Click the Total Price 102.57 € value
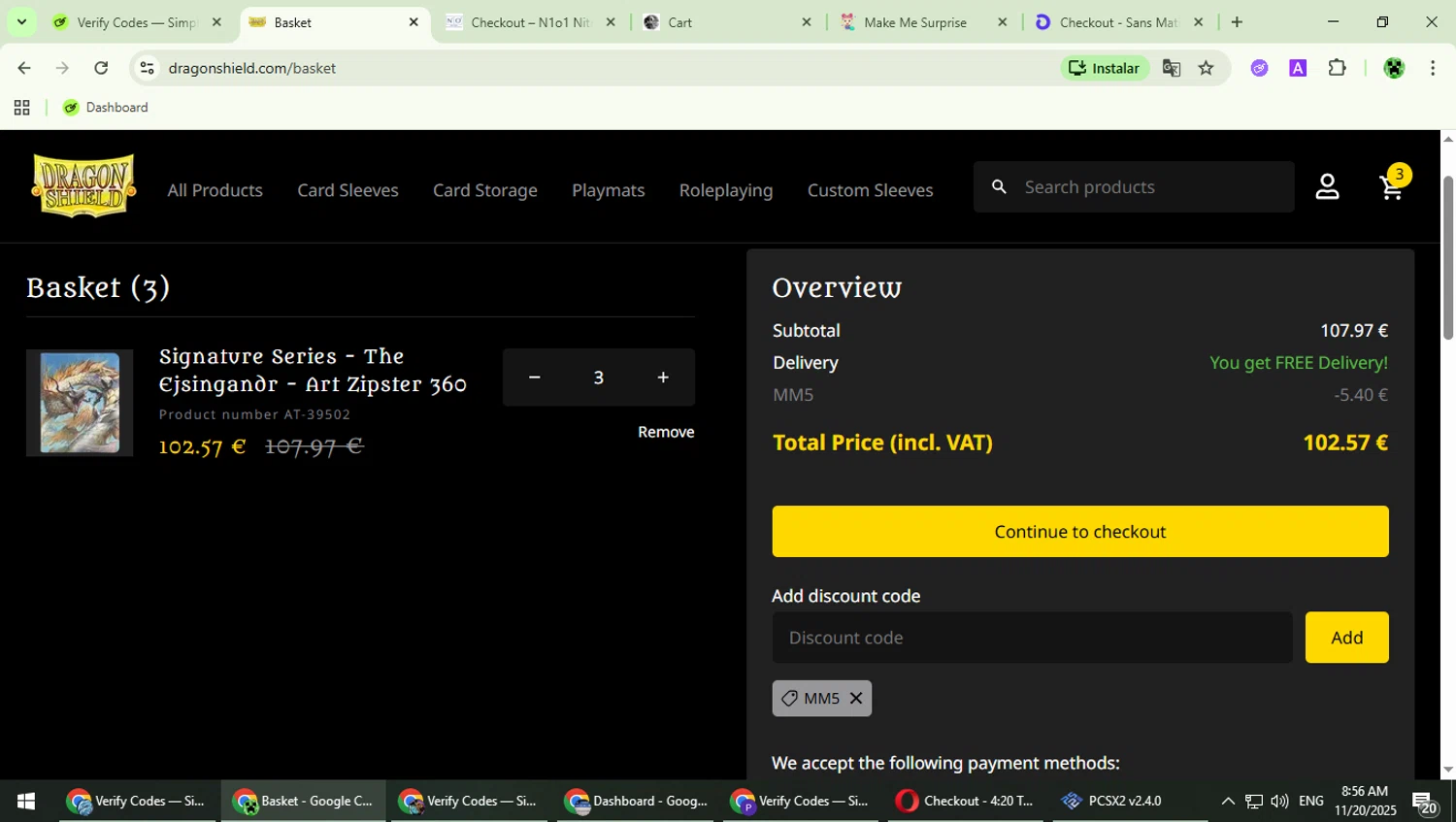Image resolution: width=1456 pixels, height=822 pixels. (x=1345, y=443)
